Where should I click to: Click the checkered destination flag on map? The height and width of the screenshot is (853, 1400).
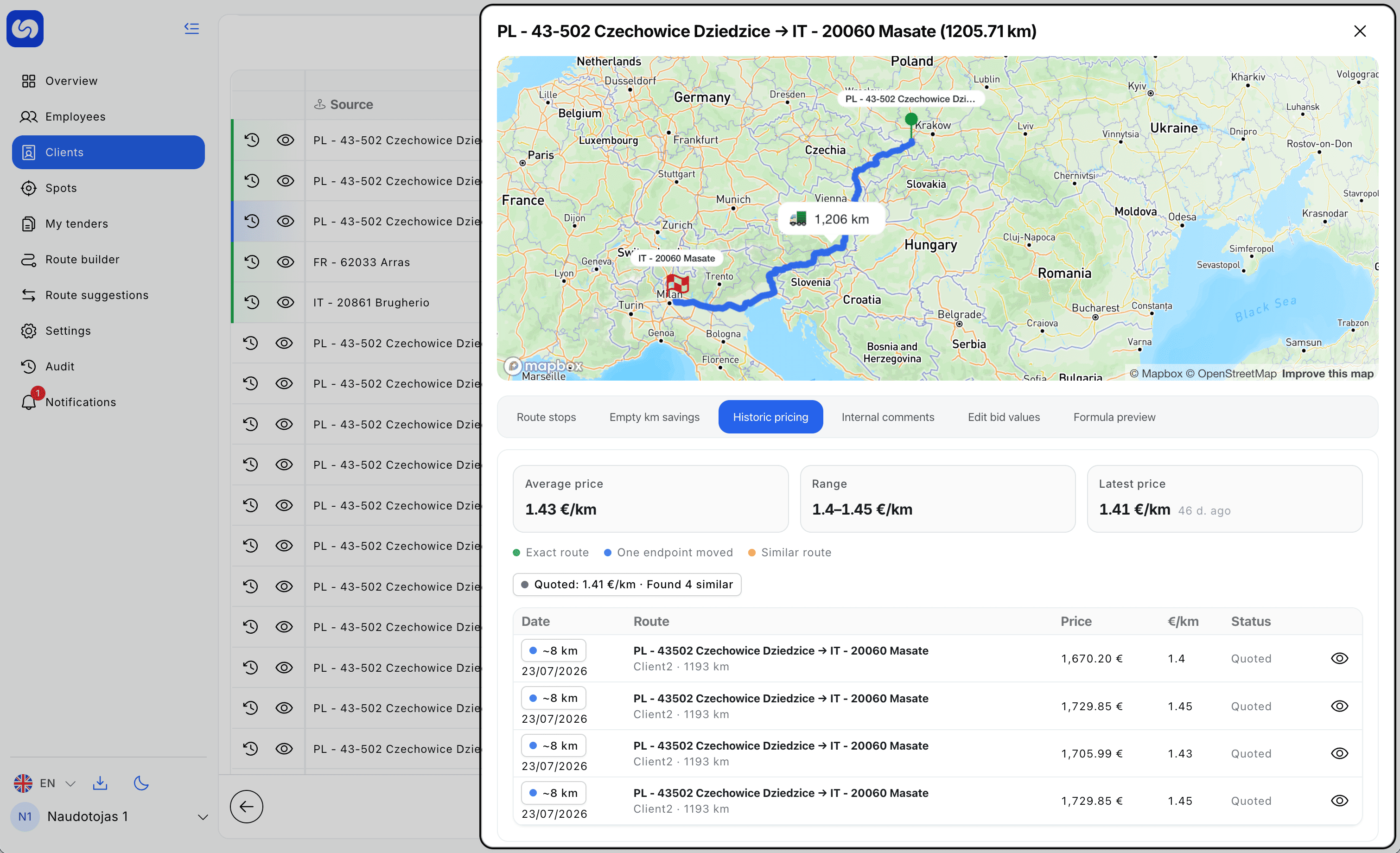(x=677, y=284)
